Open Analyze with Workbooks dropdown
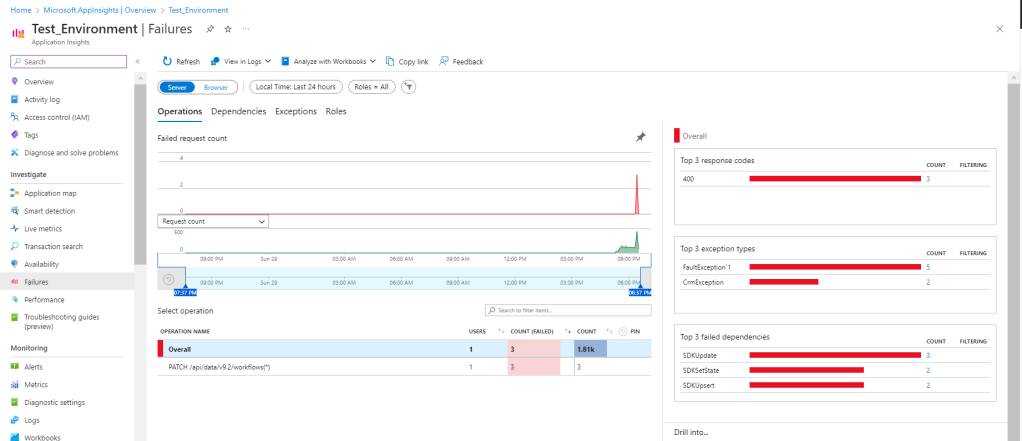1022x441 pixels. coord(328,61)
